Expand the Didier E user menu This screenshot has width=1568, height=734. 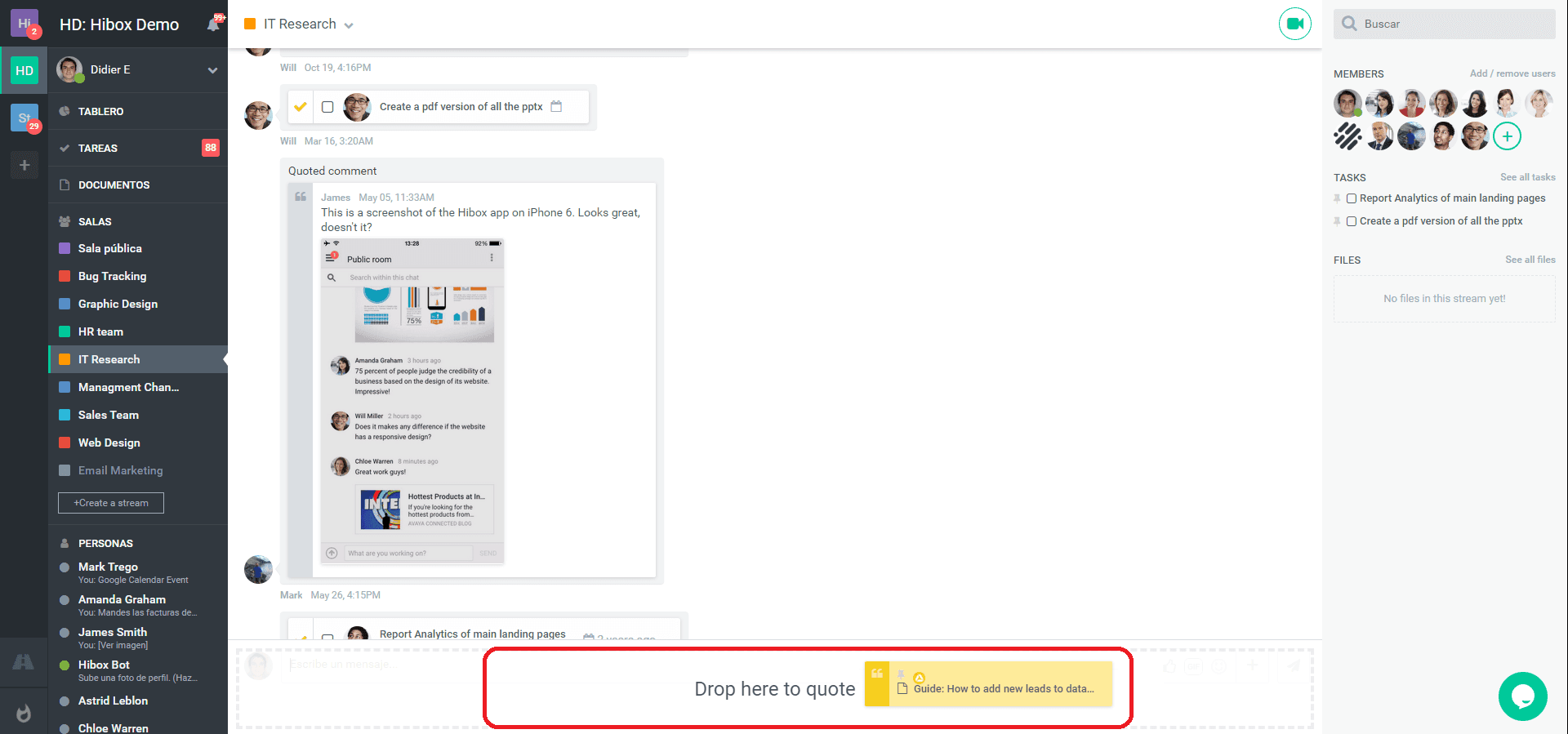tap(212, 70)
